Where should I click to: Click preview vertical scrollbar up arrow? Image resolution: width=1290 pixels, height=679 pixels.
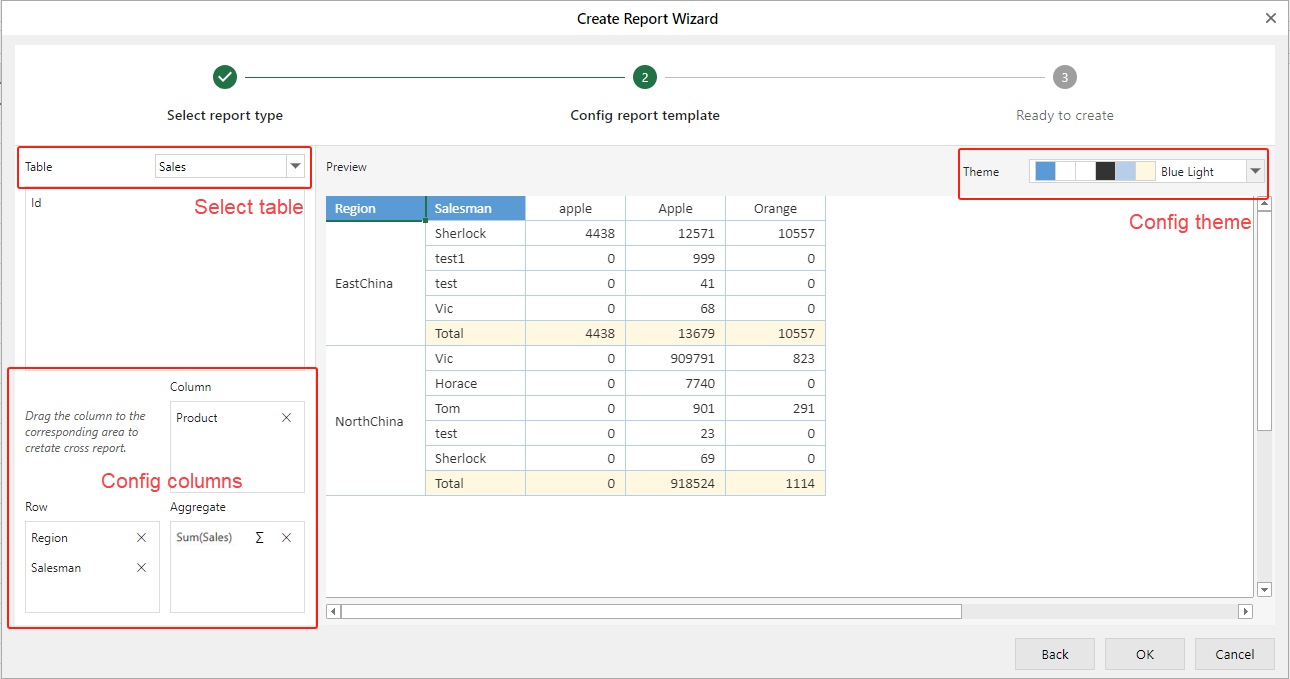point(1264,204)
